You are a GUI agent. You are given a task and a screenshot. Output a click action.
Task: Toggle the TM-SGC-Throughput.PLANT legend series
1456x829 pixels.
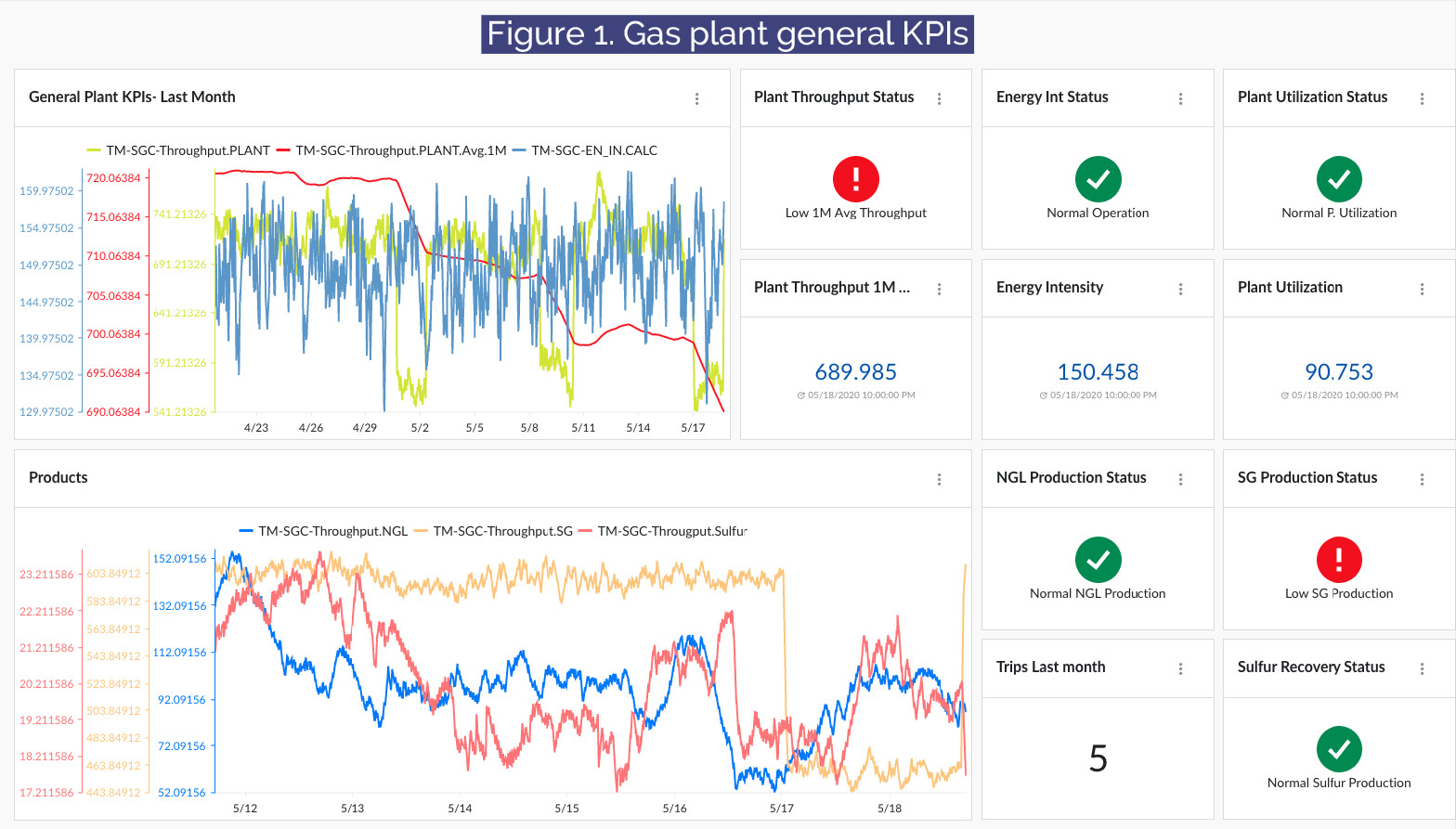pos(188,150)
